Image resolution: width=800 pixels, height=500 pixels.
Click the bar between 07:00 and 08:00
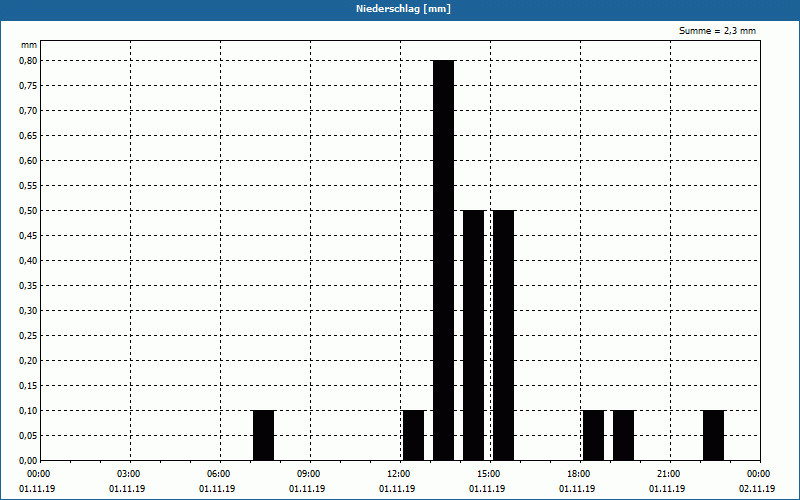(263, 435)
